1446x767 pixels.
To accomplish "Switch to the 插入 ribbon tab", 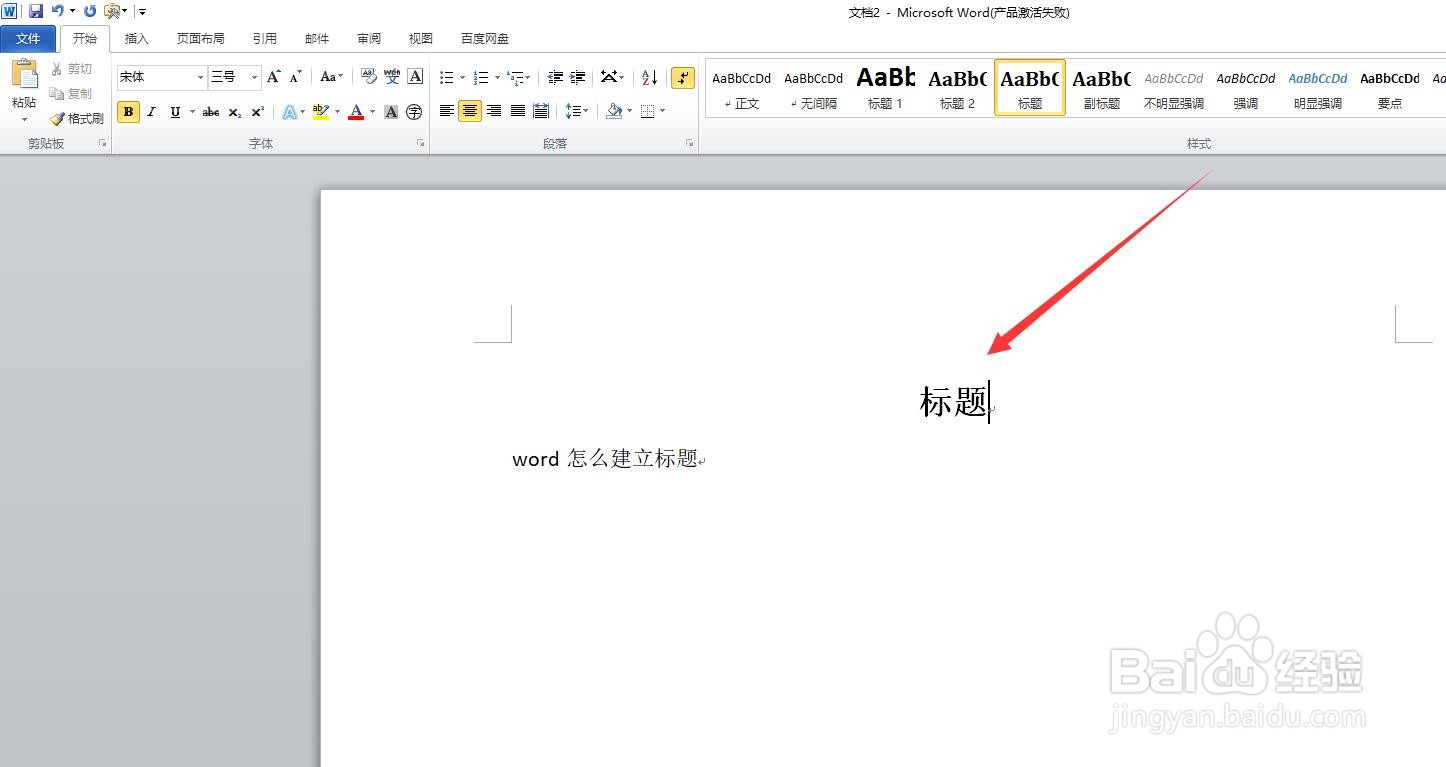I will (136, 38).
